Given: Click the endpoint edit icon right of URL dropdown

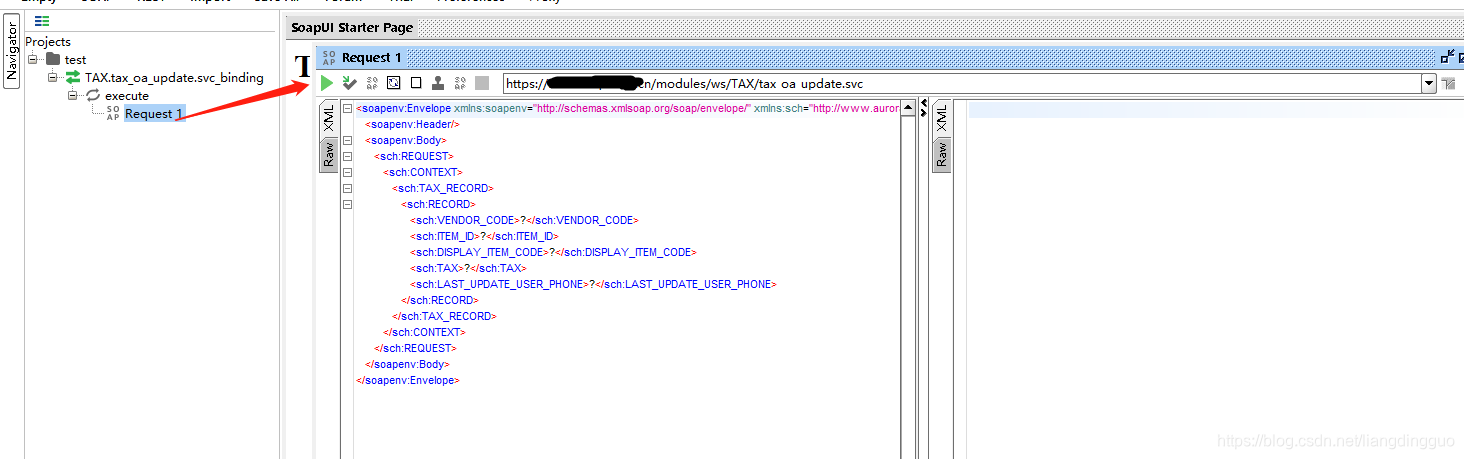Looking at the screenshot, I should coord(1448,84).
